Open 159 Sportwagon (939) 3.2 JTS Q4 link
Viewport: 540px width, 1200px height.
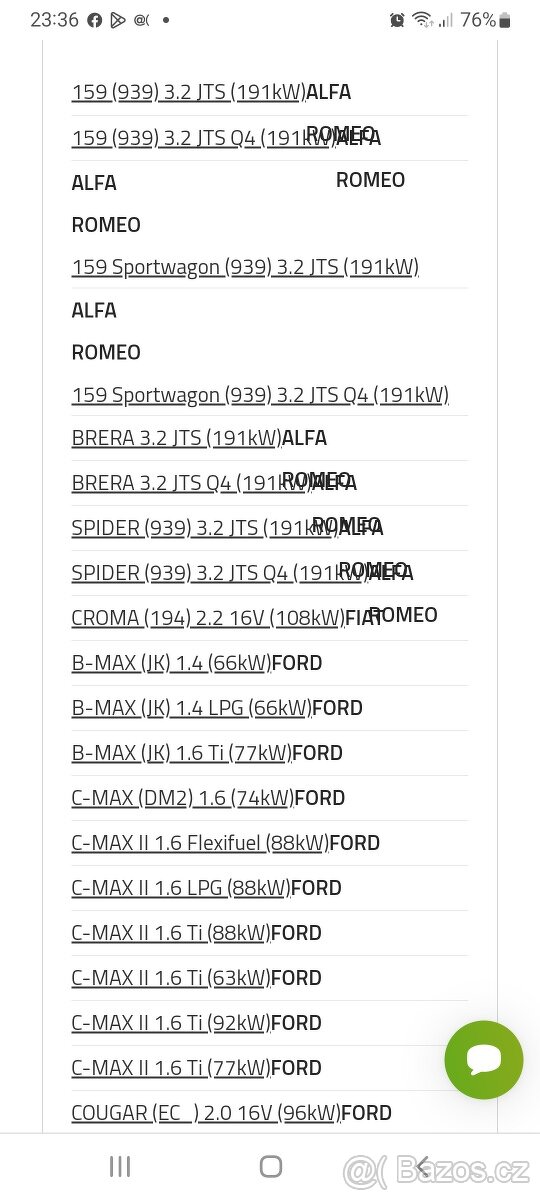pos(260,395)
